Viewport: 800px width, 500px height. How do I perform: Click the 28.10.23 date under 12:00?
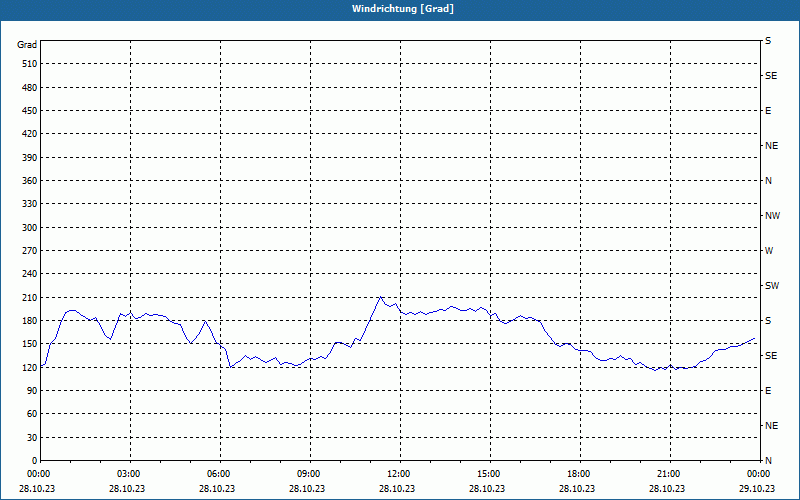(397, 489)
